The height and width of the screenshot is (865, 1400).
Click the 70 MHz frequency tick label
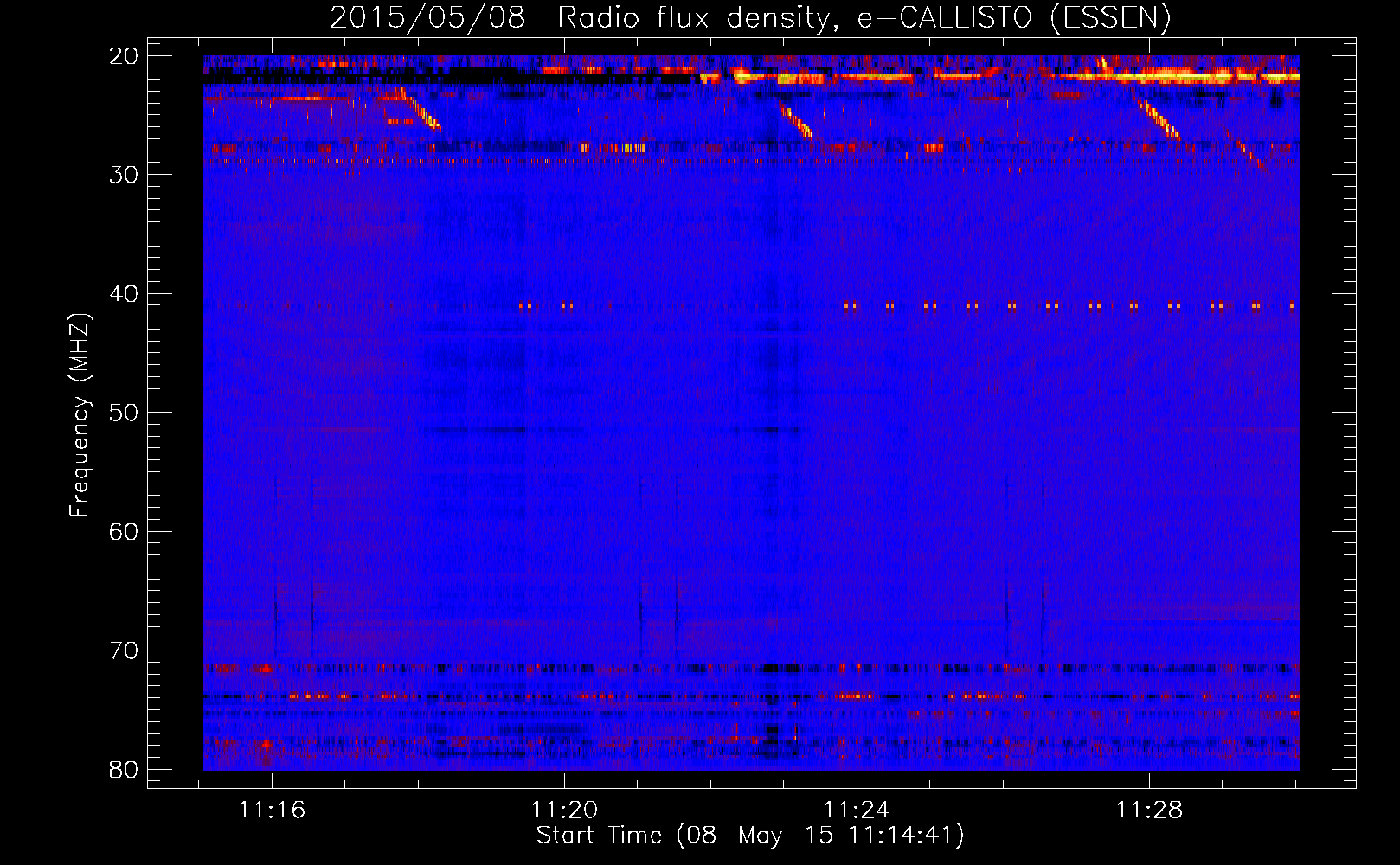(x=124, y=650)
